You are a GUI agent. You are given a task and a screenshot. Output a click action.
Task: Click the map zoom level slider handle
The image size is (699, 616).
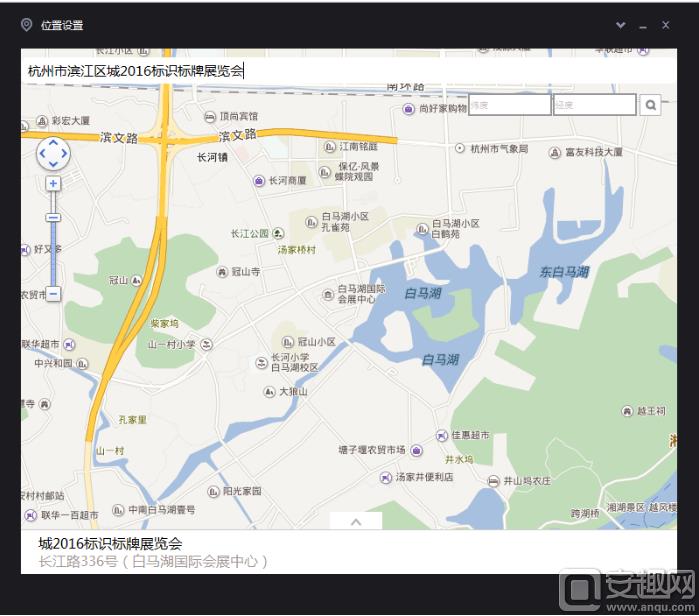point(53,217)
